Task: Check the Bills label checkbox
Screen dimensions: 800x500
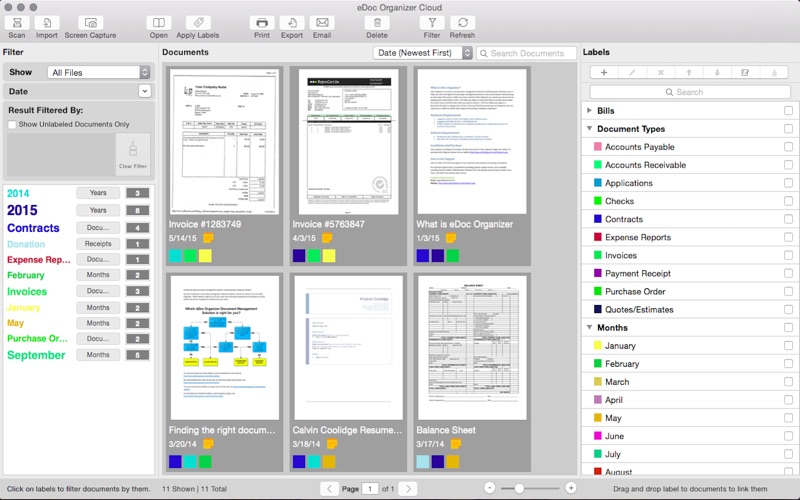Action: point(788,111)
